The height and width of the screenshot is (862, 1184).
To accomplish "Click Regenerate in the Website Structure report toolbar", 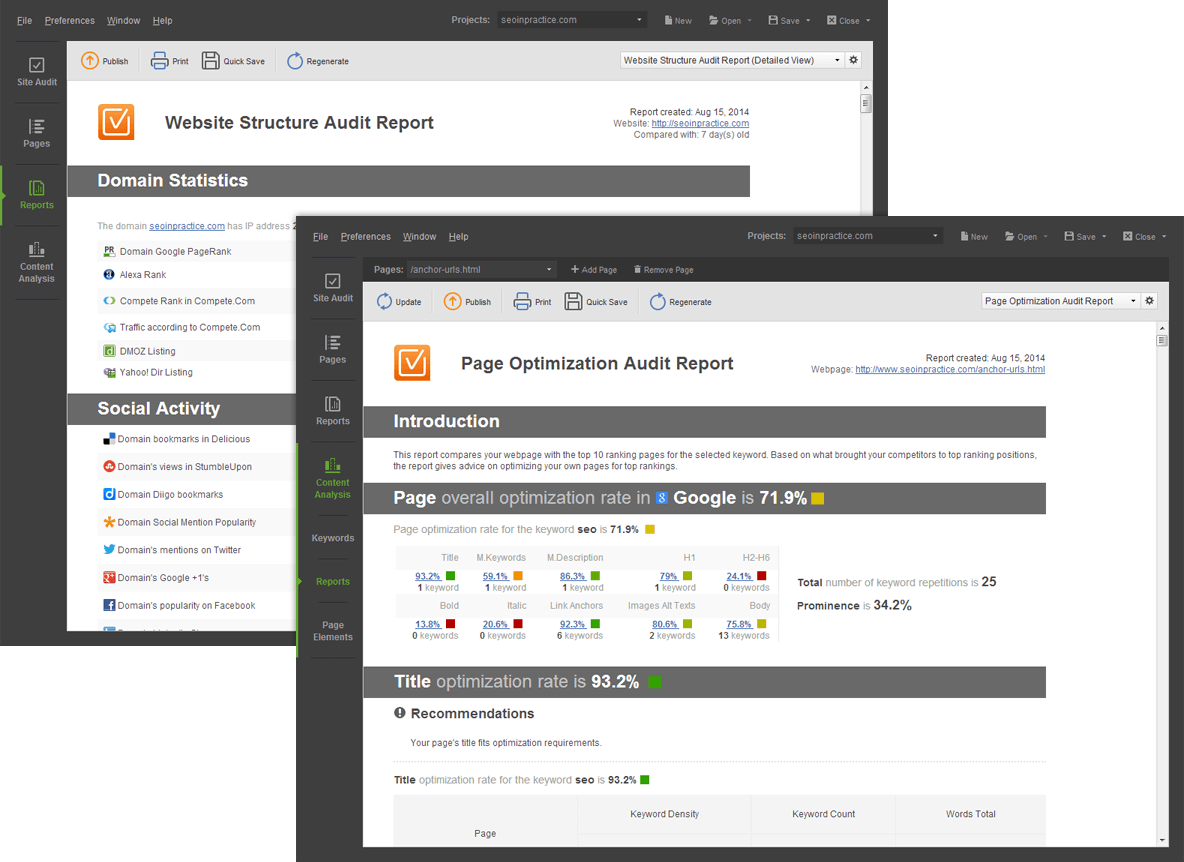I will 318,61.
